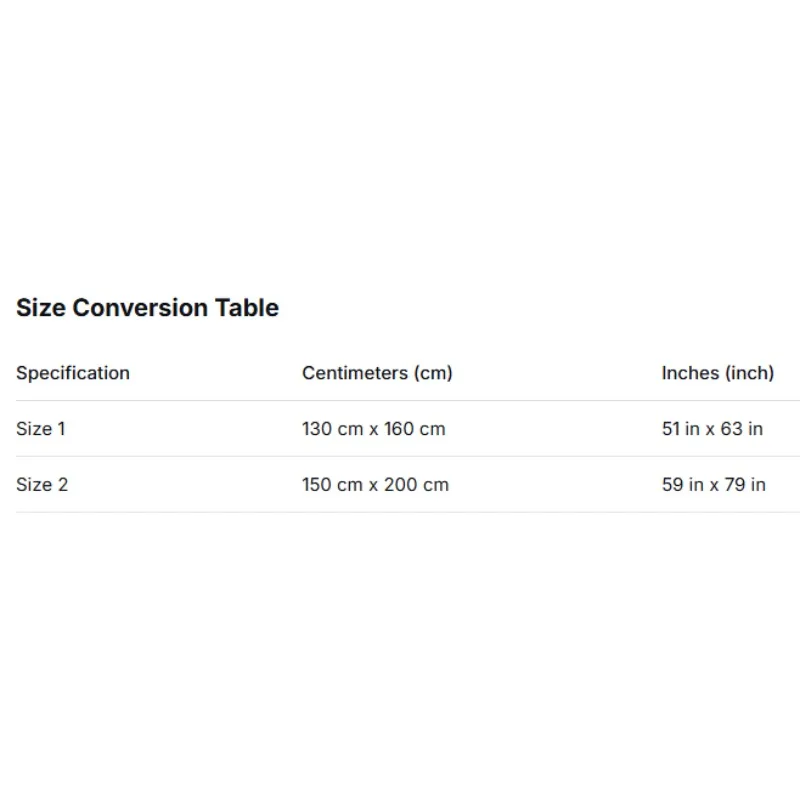Click the "130" number in Size 1 row

317,429
